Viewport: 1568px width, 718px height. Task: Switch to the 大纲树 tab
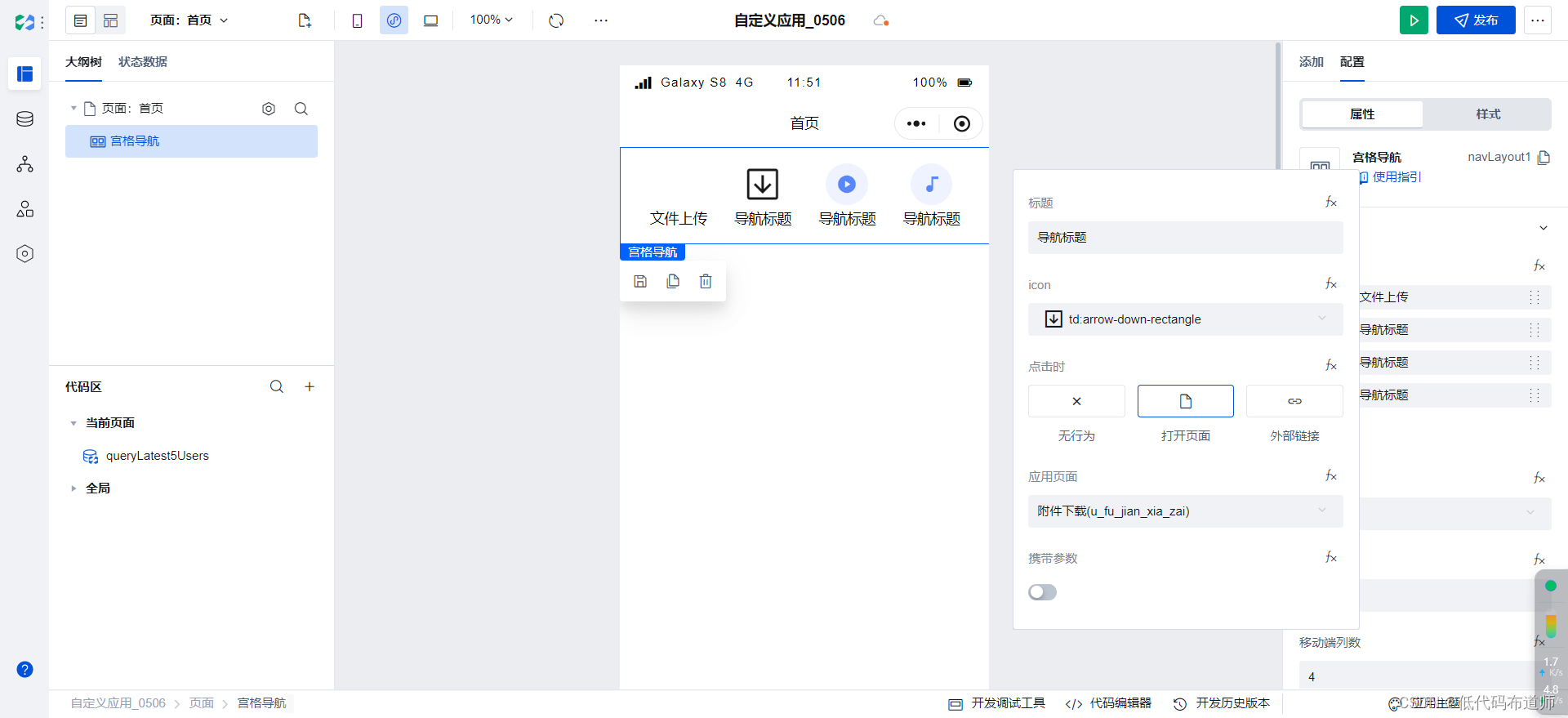click(x=83, y=62)
